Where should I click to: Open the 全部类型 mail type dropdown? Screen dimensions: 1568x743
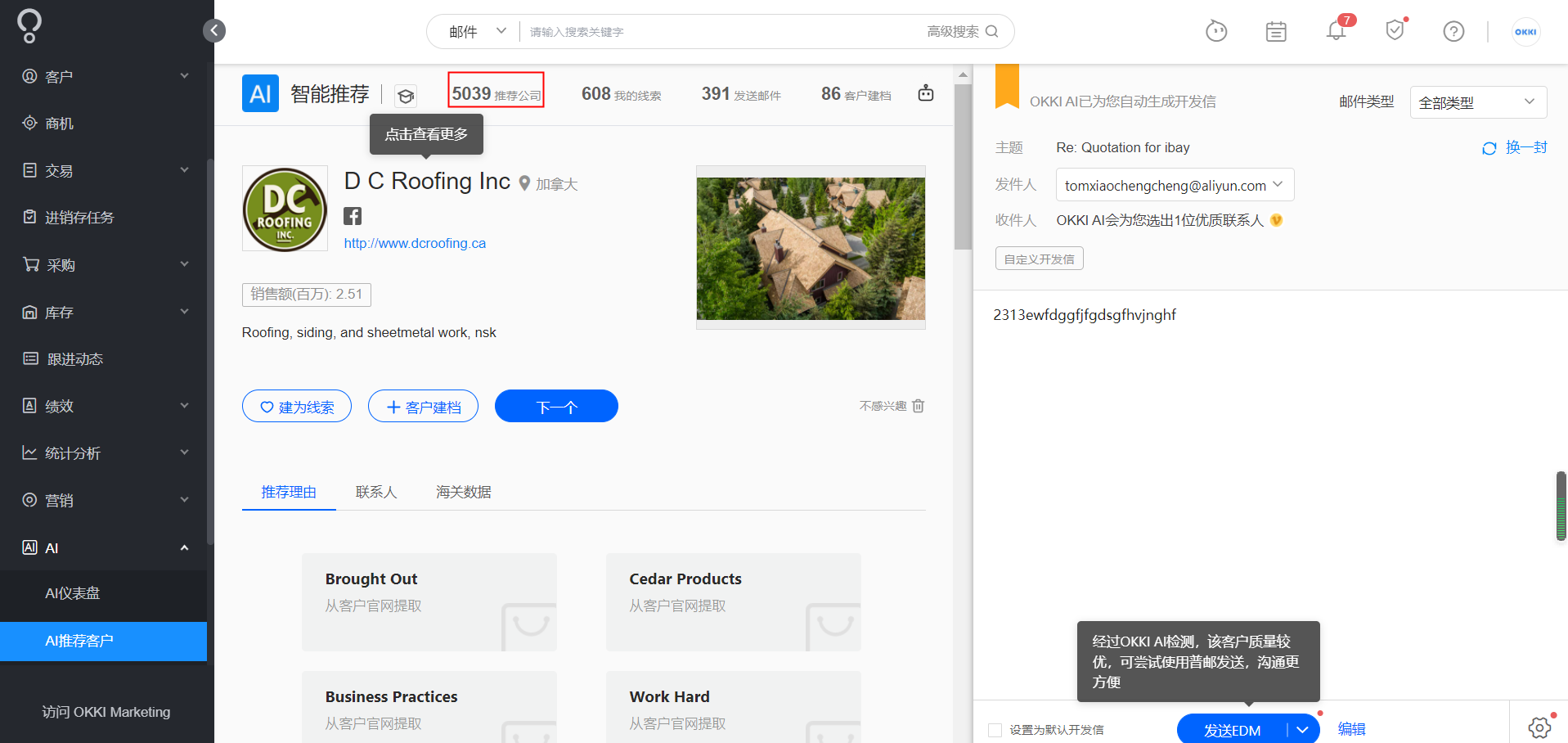pos(1477,101)
